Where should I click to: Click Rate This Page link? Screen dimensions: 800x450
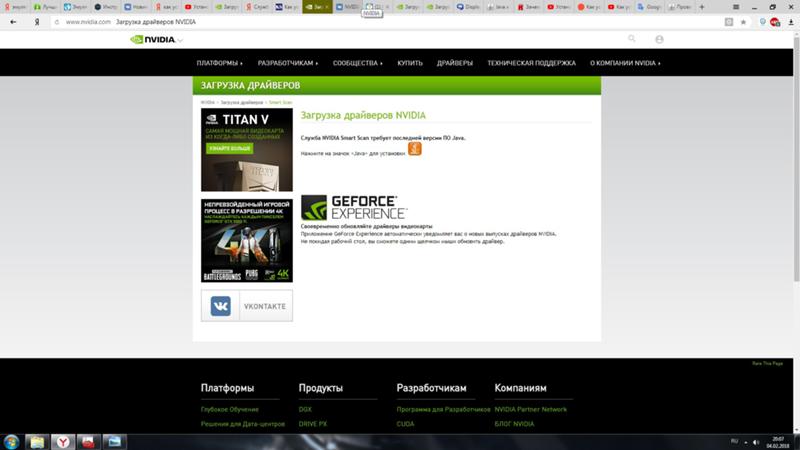(767, 364)
